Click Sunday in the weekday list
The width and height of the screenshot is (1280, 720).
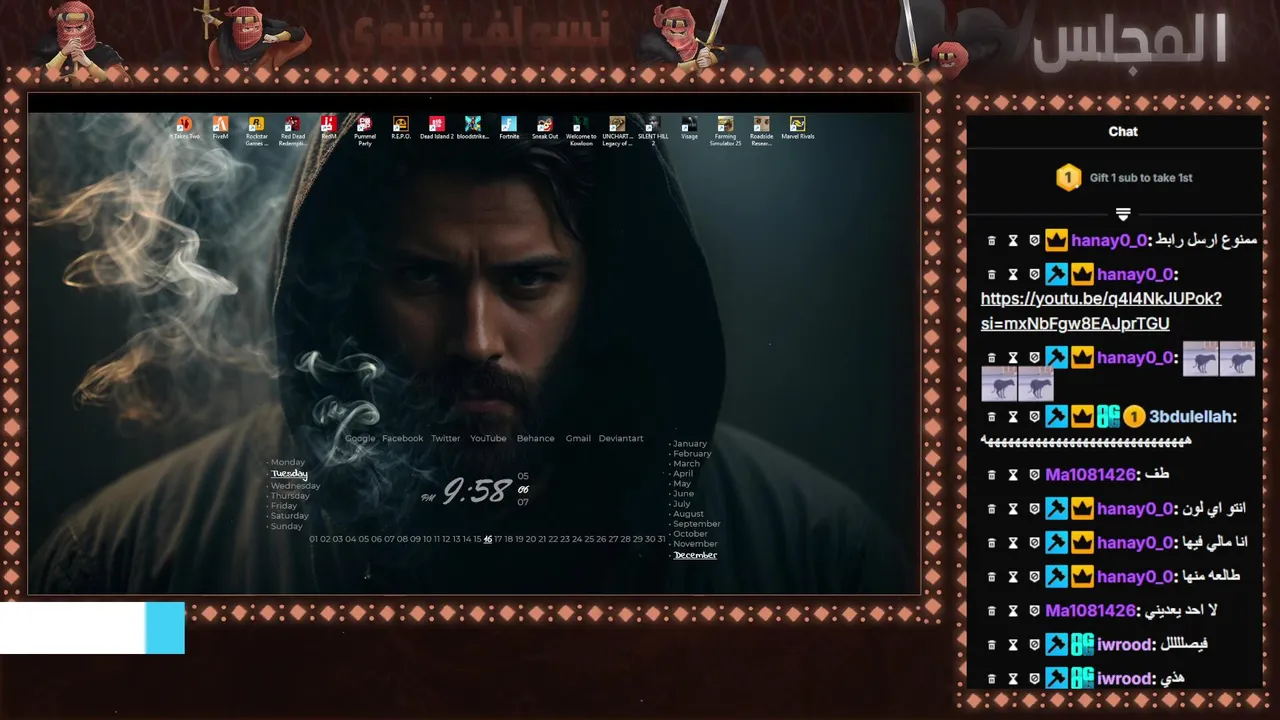(x=286, y=526)
